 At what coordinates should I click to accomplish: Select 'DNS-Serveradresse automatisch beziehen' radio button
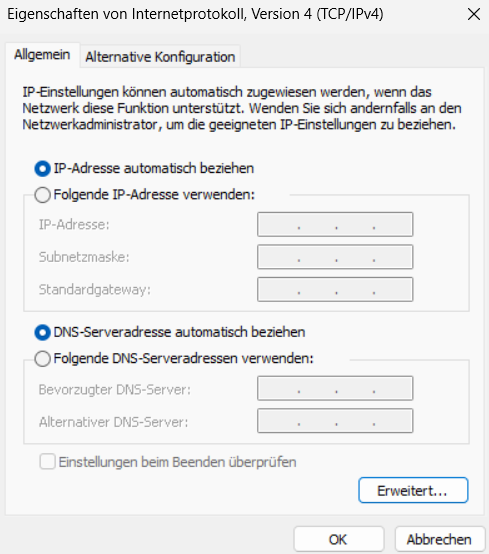click(x=42, y=332)
